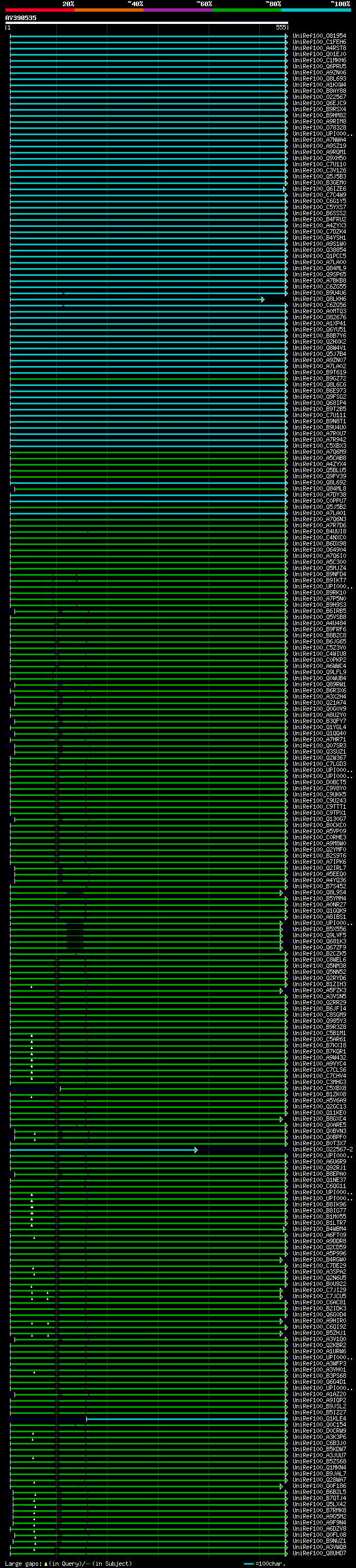Select hit label UniRef100_A7NWA4

[x=319, y=140]
